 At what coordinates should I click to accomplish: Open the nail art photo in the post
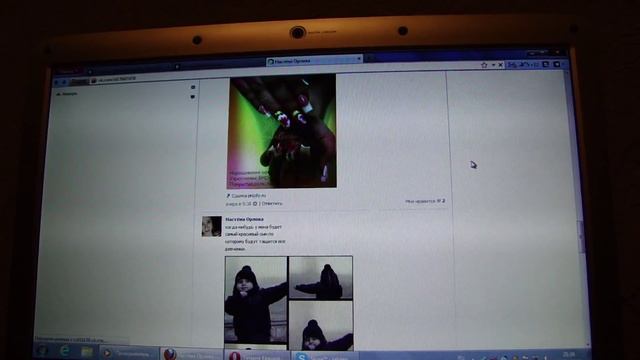[x=282, y=131]
